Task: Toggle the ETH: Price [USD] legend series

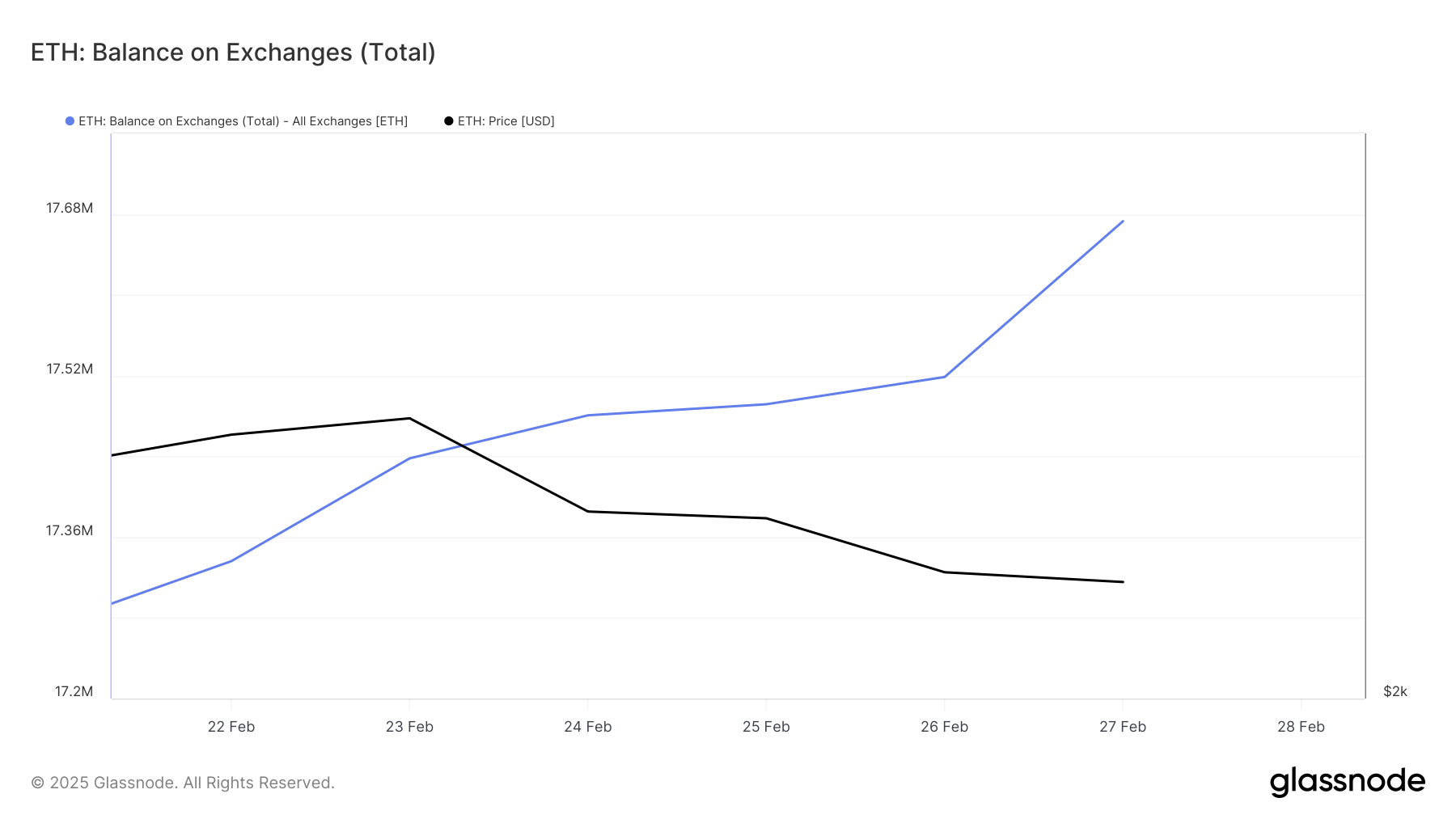Action: point(506,121)
